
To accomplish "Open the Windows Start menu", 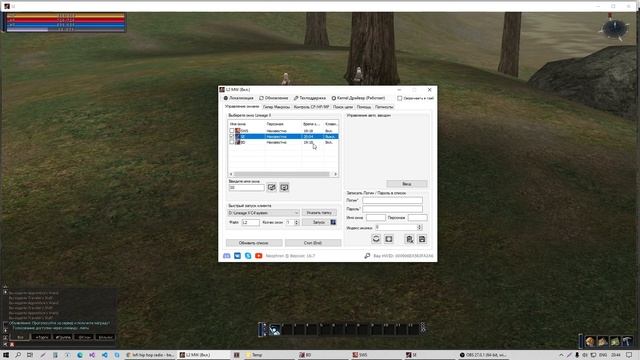I will click(6, 355).
